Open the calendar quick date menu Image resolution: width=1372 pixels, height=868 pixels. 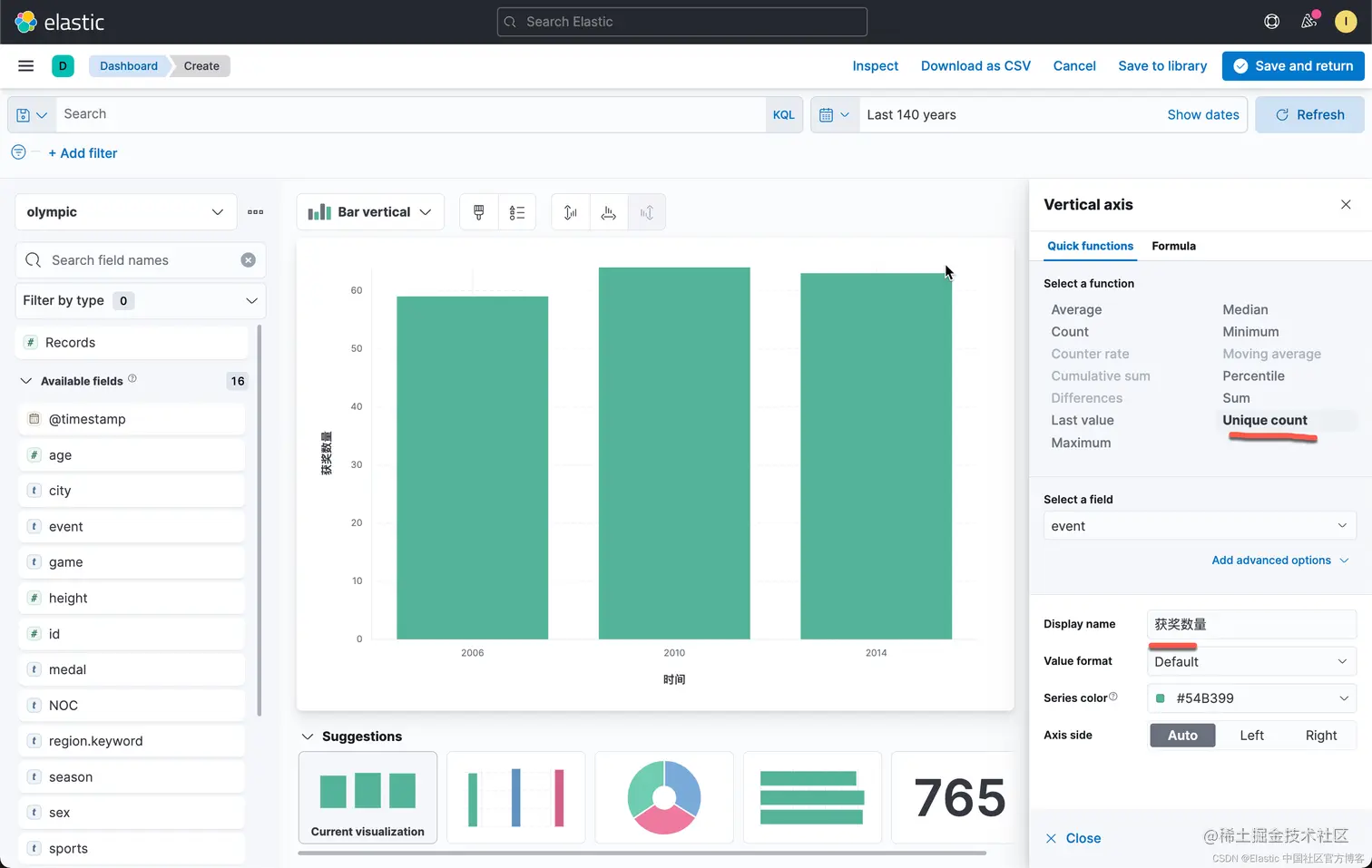pyautogui.click(x=835, y=115)
